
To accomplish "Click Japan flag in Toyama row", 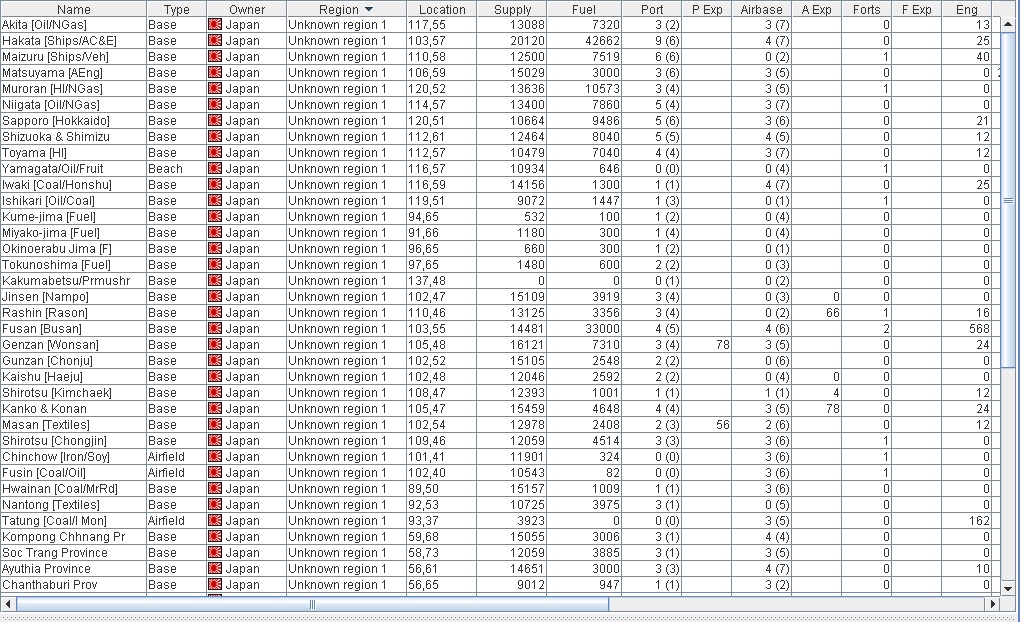I will click(x=215, y=153).
